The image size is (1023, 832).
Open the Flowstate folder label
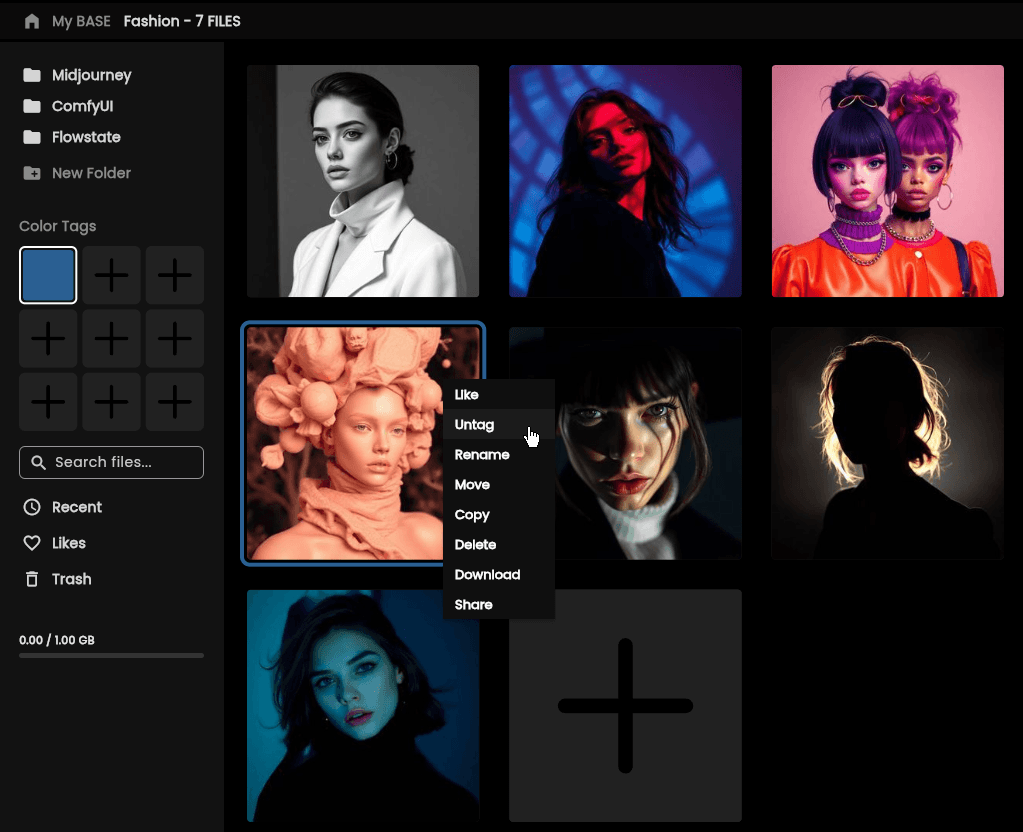click(86, 137)
